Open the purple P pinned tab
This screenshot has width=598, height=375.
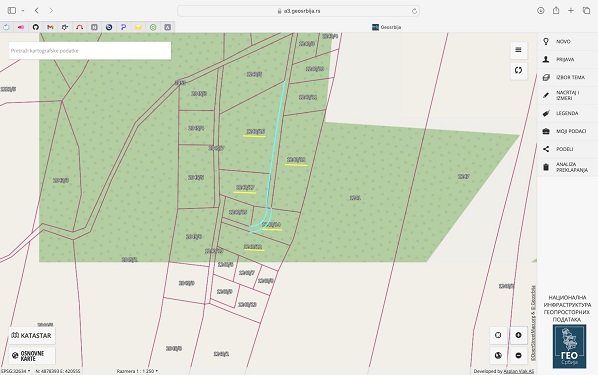124,27
